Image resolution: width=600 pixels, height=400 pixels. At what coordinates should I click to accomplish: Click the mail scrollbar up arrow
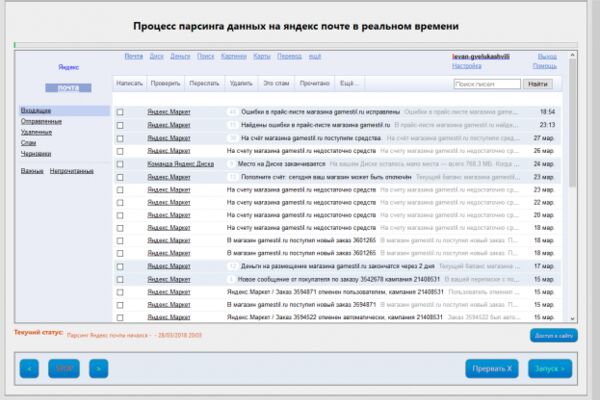tap(572, 55)
